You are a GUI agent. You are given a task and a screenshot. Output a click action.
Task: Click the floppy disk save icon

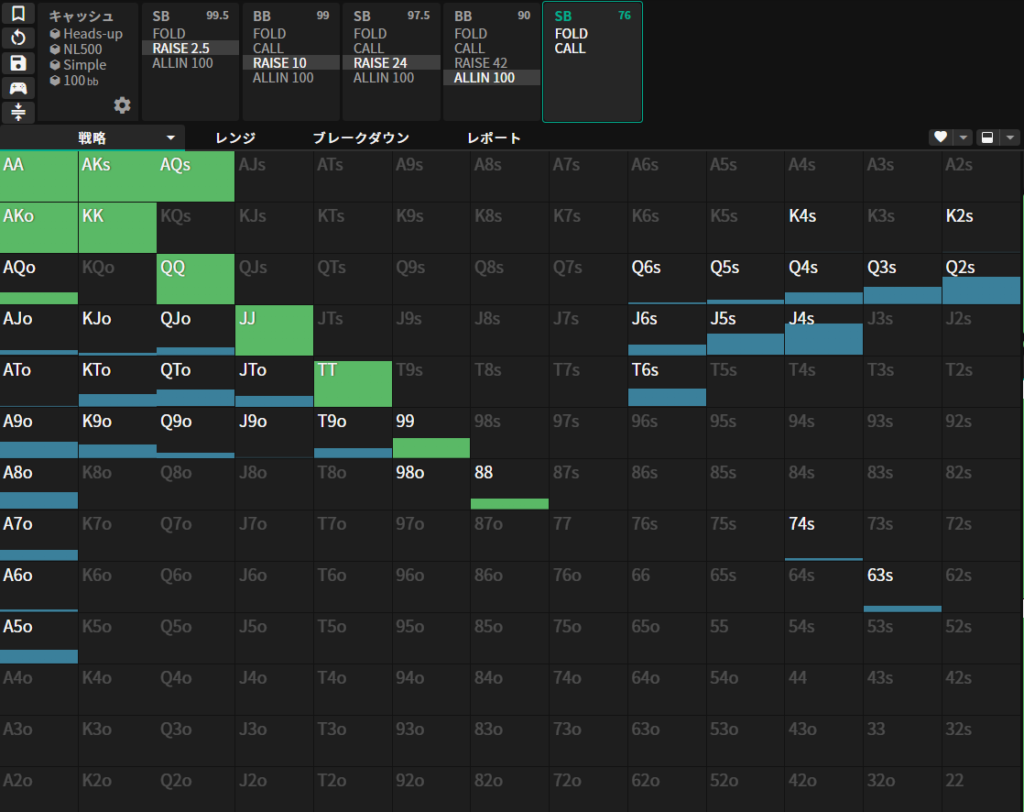point(18,63)
